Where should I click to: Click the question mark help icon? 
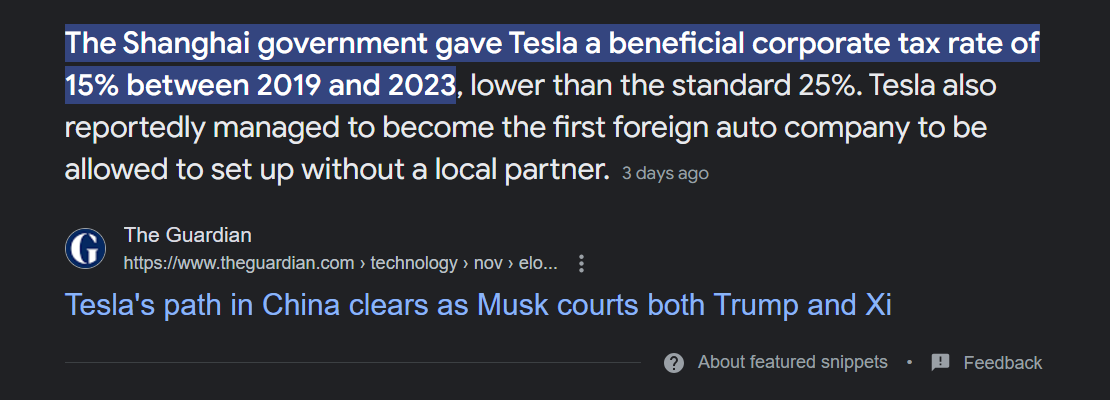tap(674, 363)
